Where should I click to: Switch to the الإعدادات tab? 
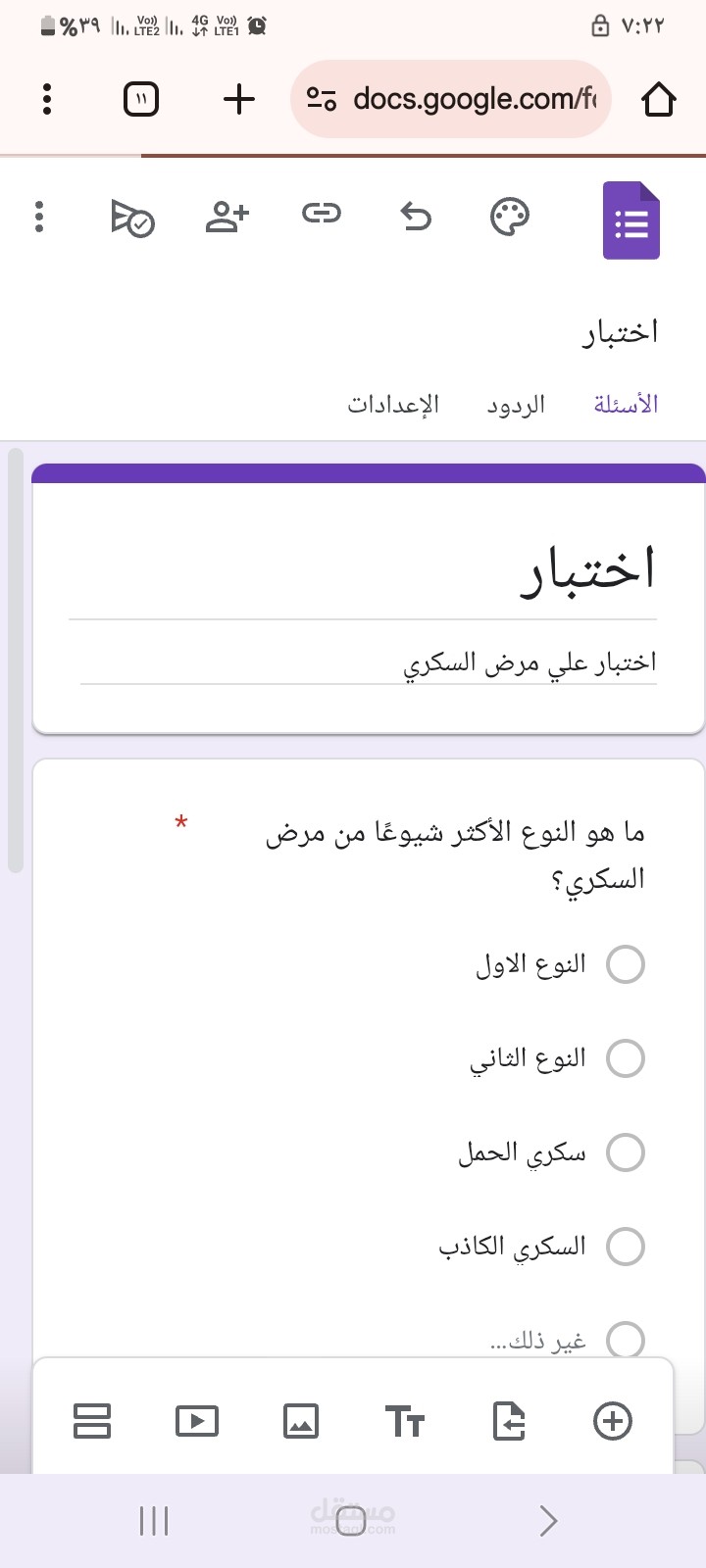(393, 405)
